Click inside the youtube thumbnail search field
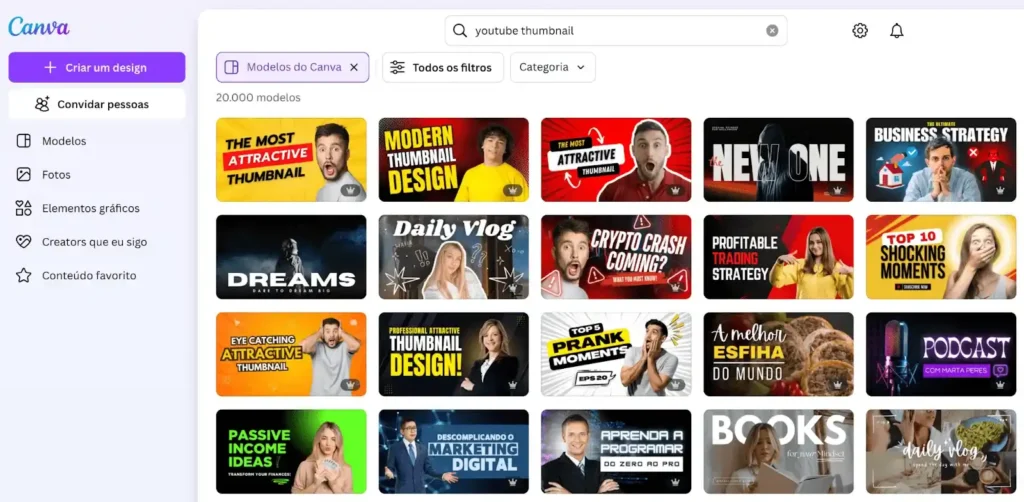The width and height of the screenshot is (1024, 502). 616,31
